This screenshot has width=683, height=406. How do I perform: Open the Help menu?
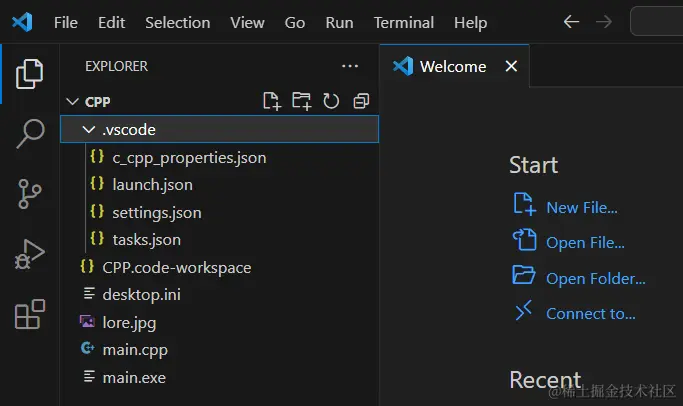(x=470, y=22)
